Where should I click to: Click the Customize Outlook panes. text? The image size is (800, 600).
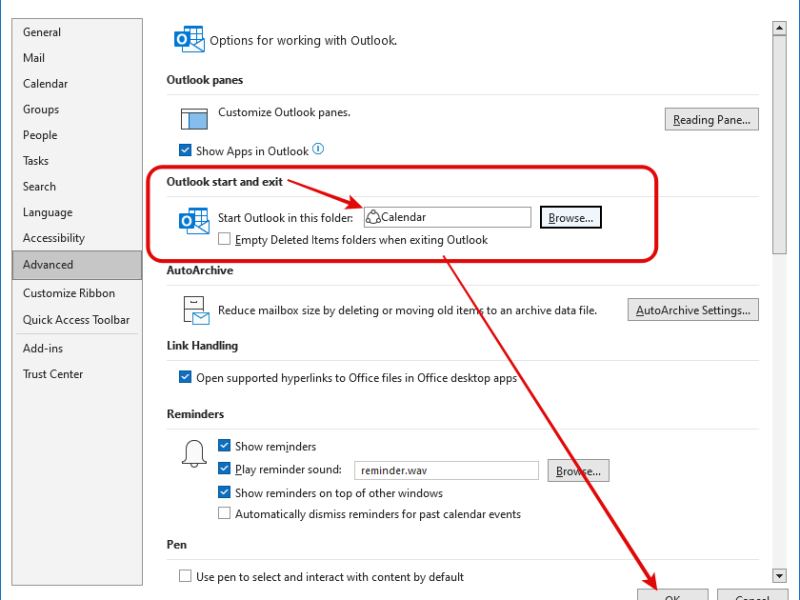tap(284, 112)
